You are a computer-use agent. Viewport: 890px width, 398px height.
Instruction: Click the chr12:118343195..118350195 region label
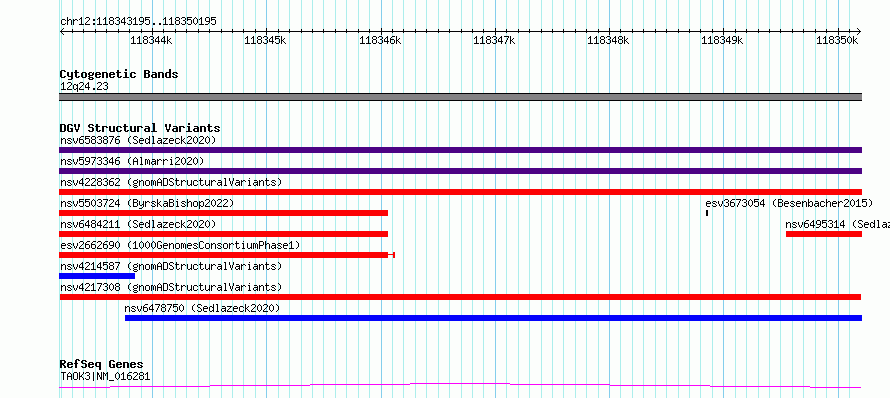point(138,22)
